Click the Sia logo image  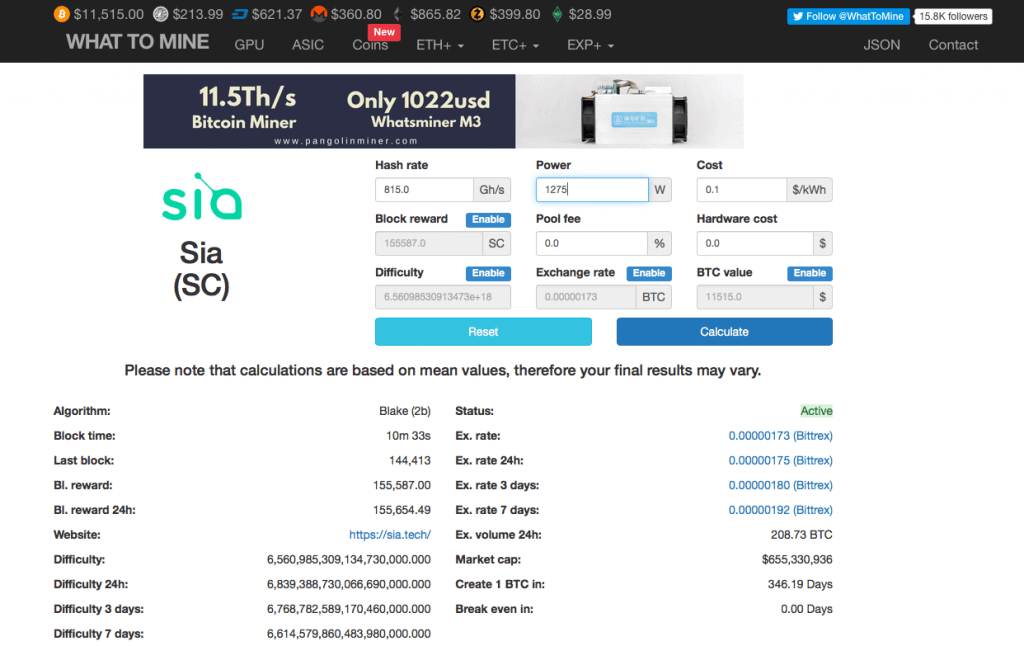(203, 198)
